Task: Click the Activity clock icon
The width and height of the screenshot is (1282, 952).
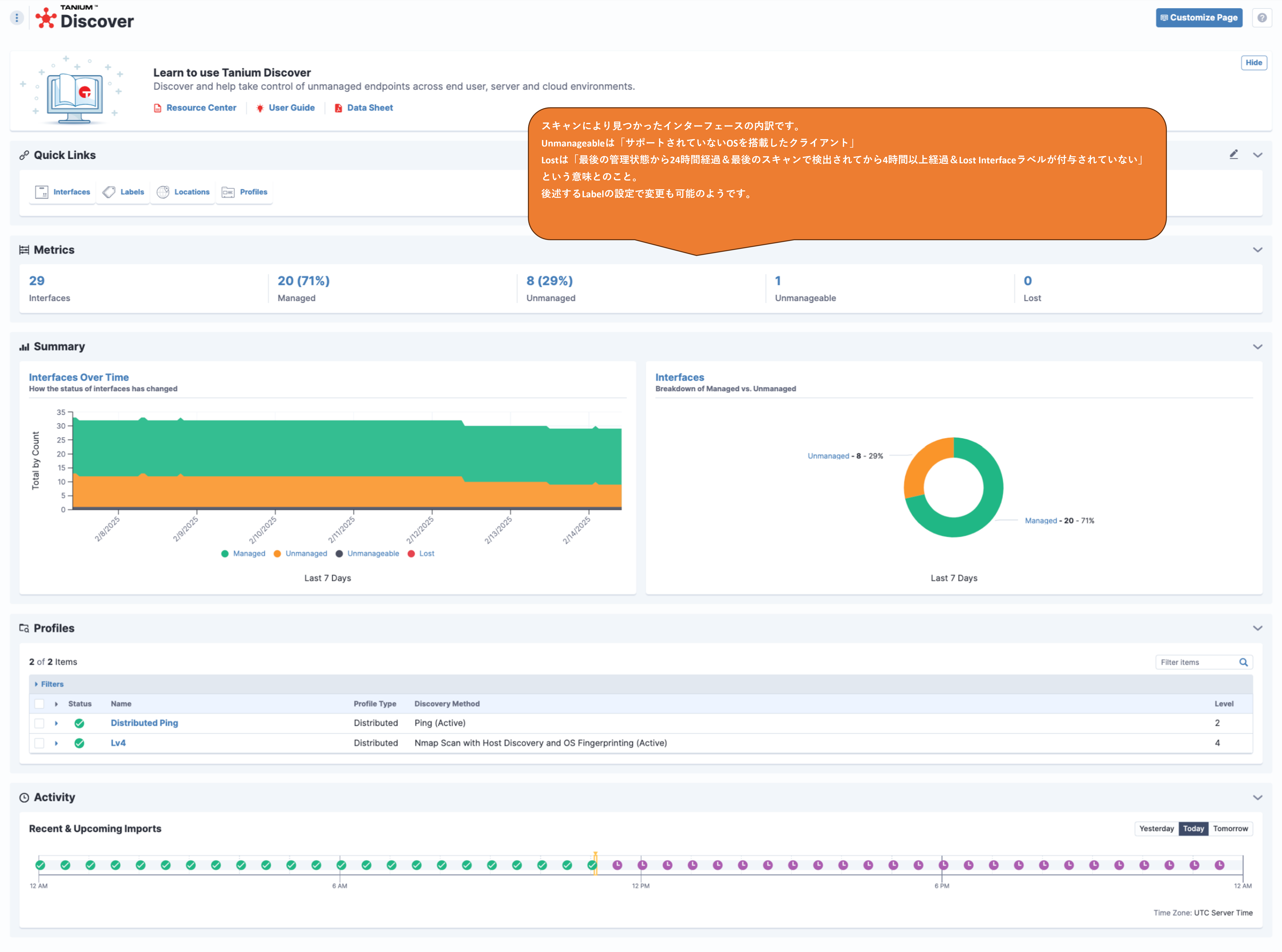Action: point(24,798)
